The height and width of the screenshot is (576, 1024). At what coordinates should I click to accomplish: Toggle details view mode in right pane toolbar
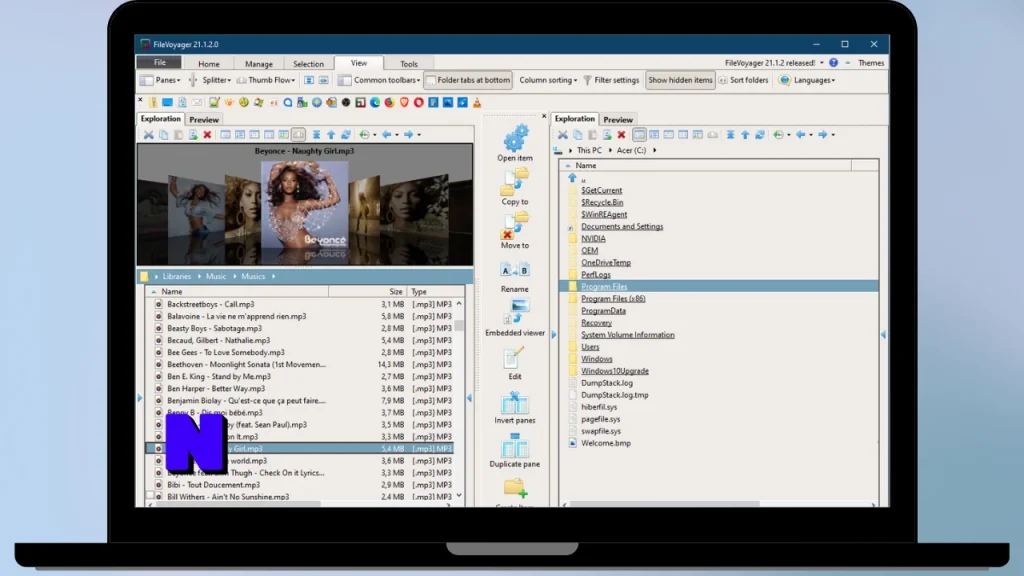639,135
